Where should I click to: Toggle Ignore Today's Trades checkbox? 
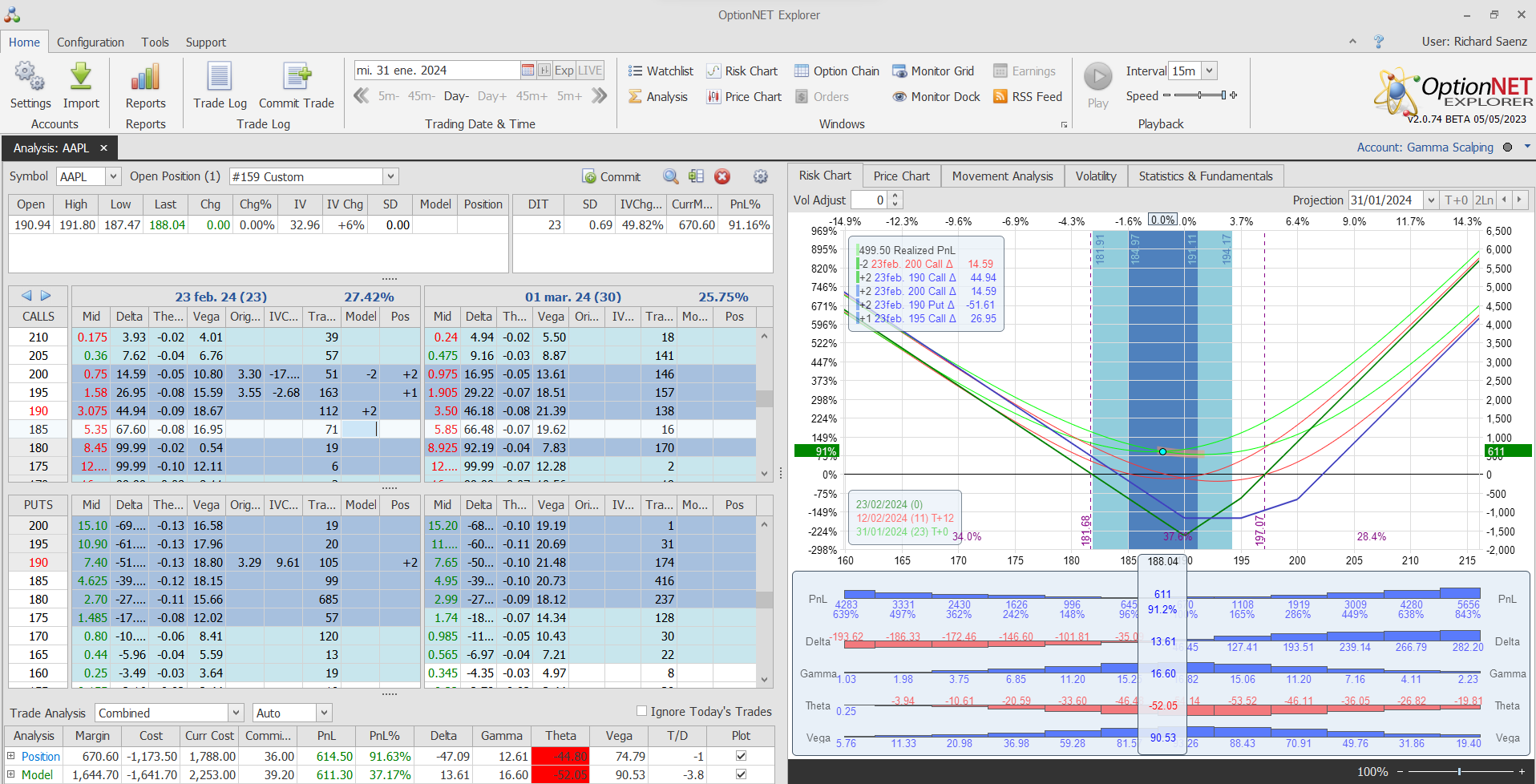641,710
